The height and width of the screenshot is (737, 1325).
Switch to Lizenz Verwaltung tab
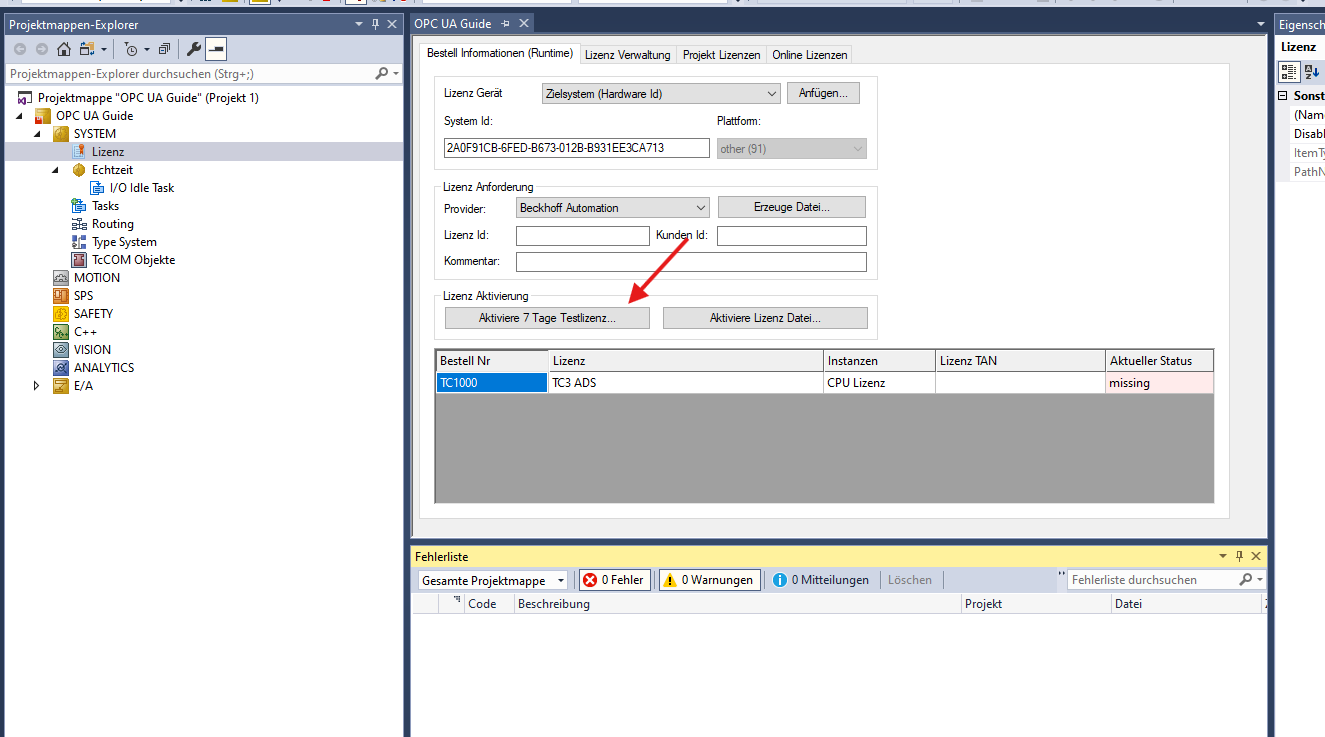click(627, 55)
